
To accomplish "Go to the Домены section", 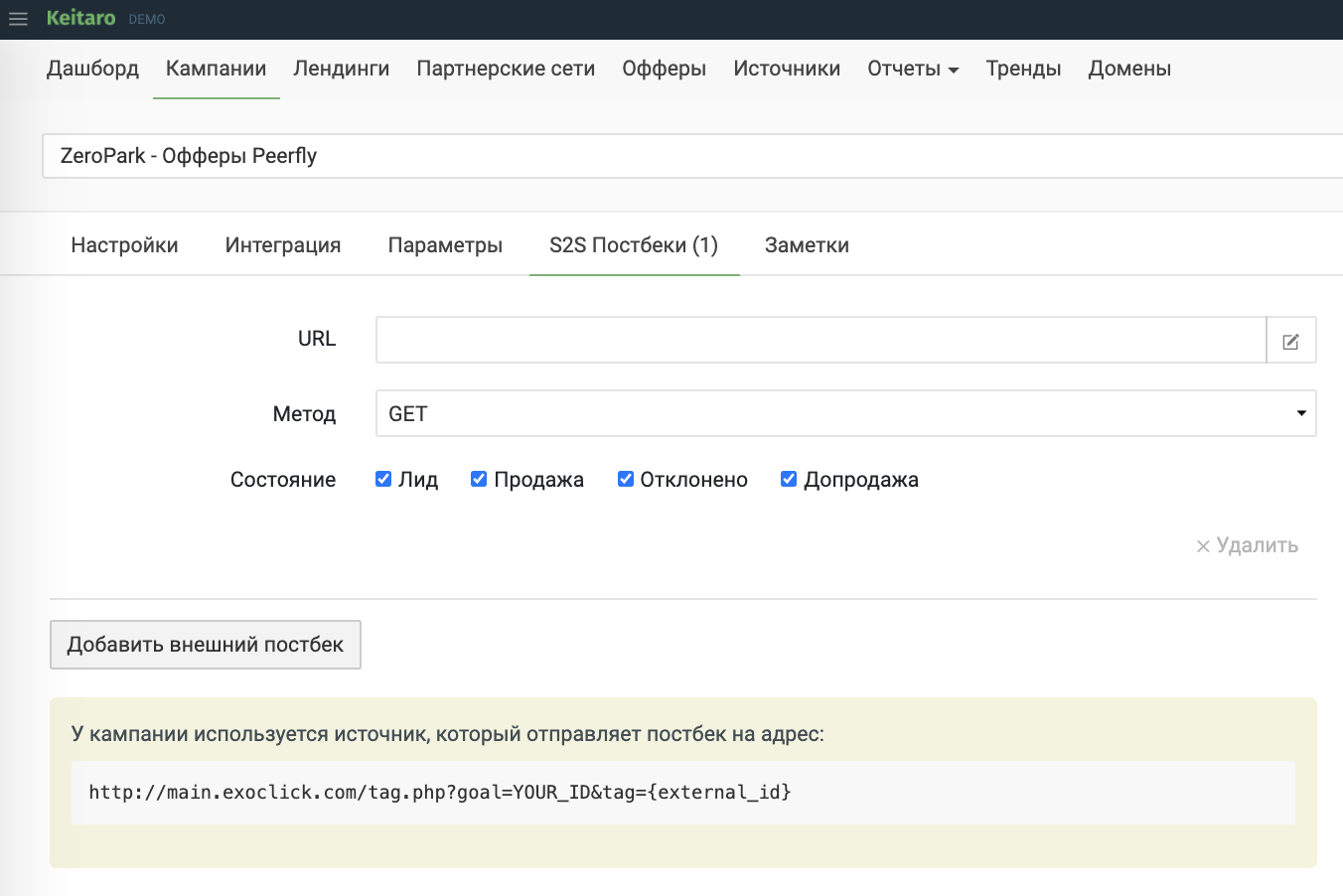I will pos(1129,69).
